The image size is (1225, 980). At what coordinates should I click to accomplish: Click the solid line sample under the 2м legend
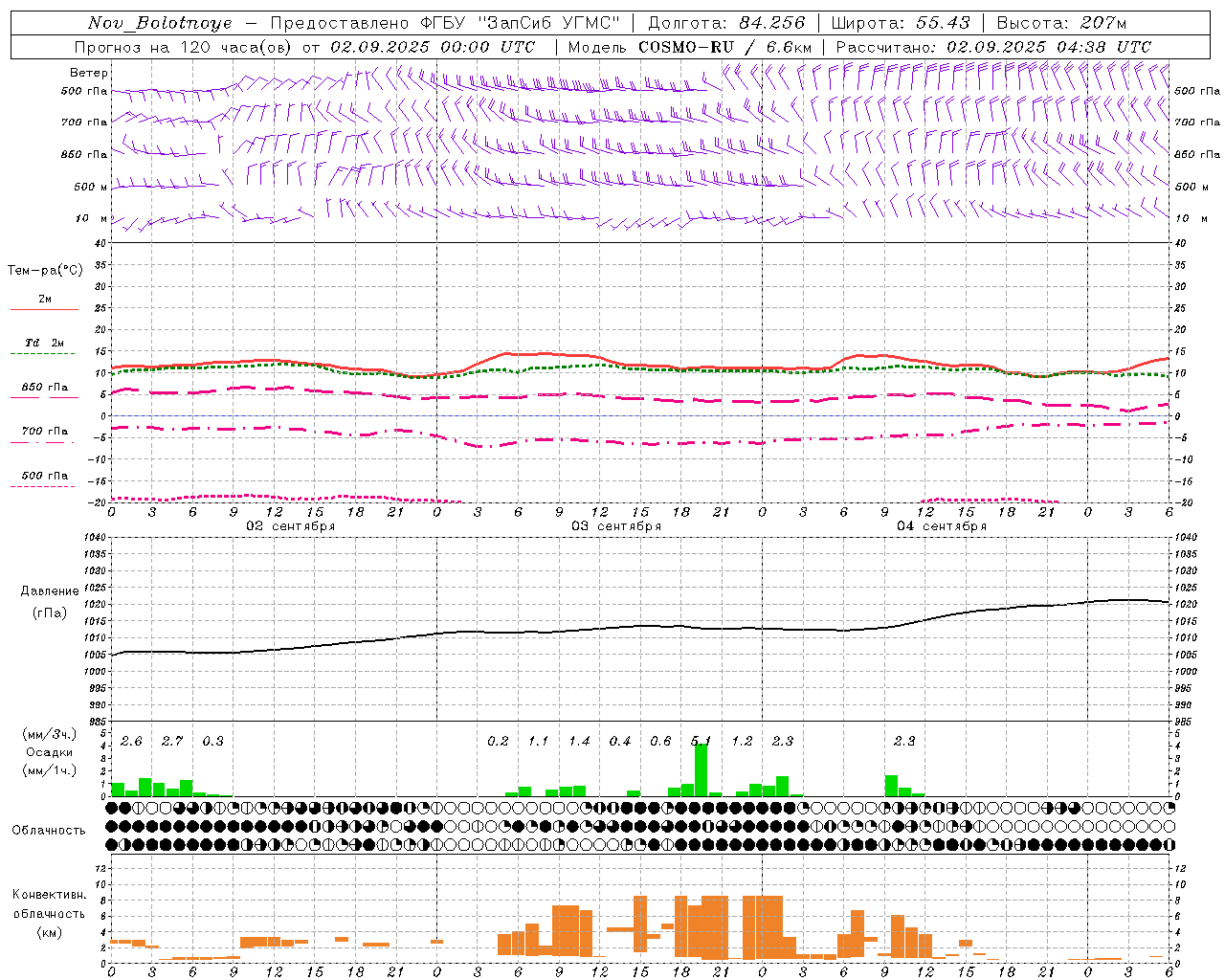(x=44, y=309)
